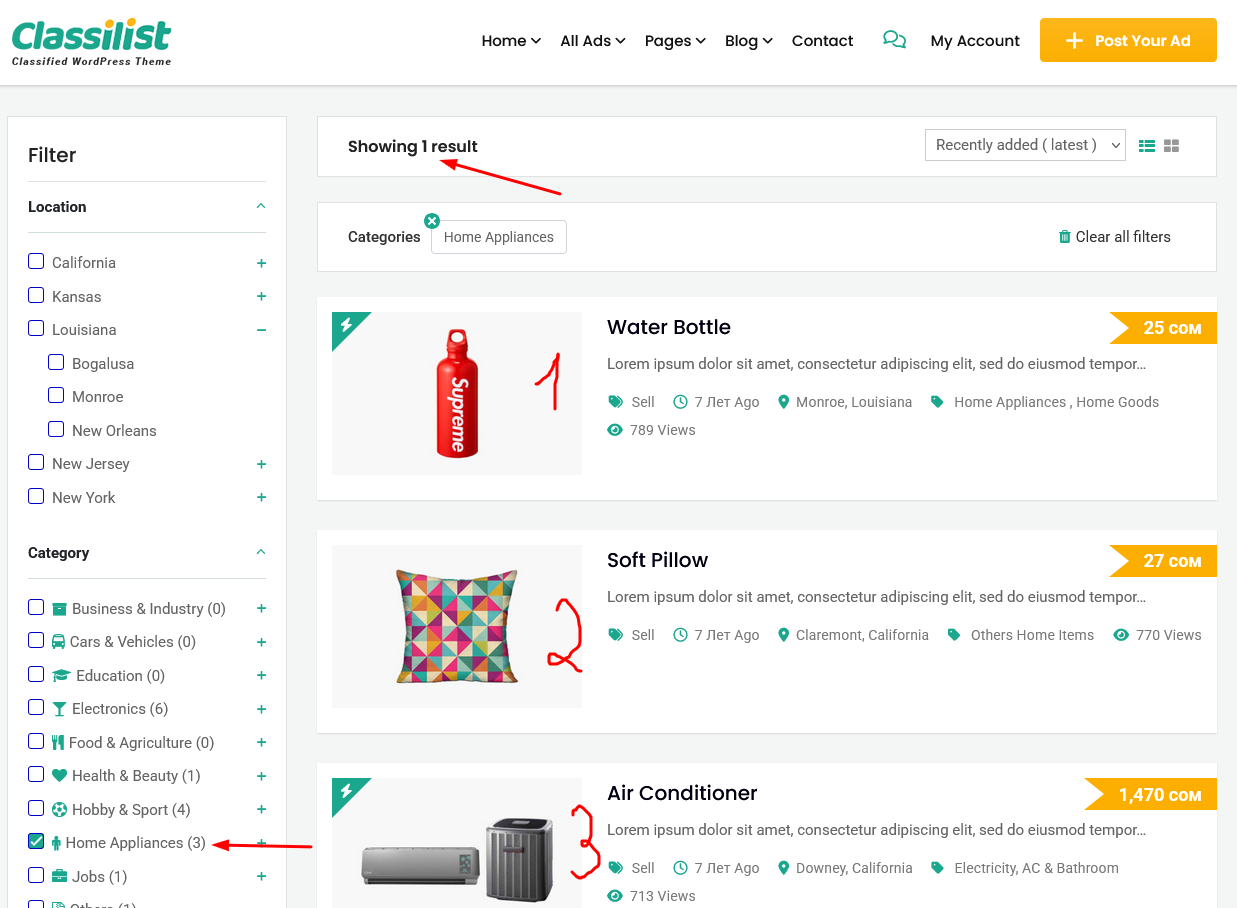Click the Education graduation cap icon
Image resolution: width=1237 pixels, height=908 pixels.
(61, 676)
